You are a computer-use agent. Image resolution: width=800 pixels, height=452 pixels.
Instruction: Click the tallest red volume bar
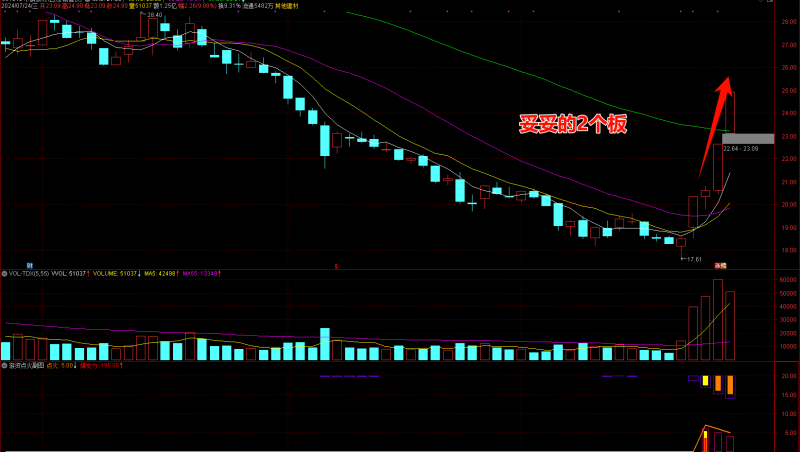coord(718,320)
